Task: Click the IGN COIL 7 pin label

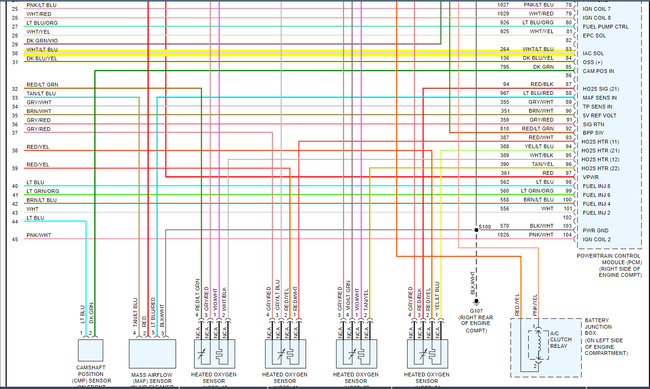Action: pos(597,9)
